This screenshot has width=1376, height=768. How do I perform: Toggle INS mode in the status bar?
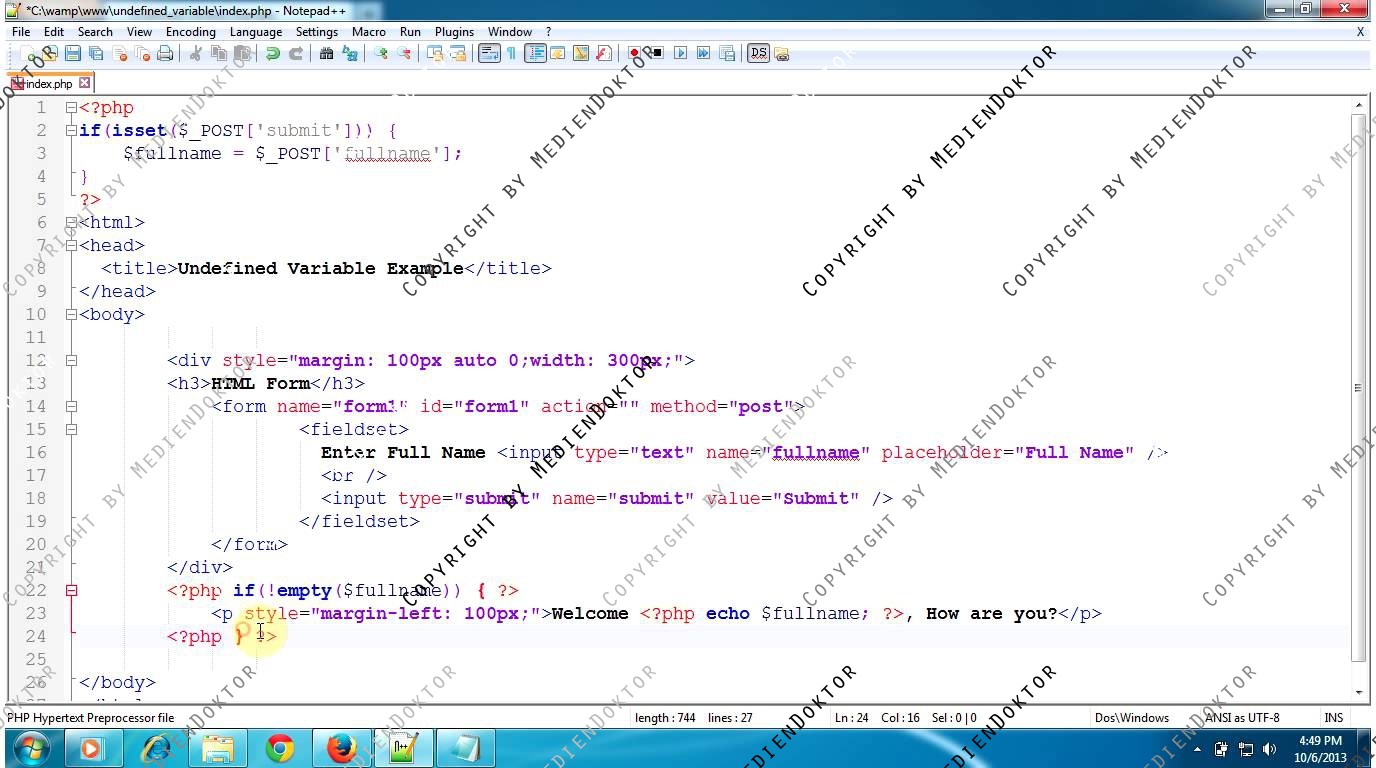1334,717
